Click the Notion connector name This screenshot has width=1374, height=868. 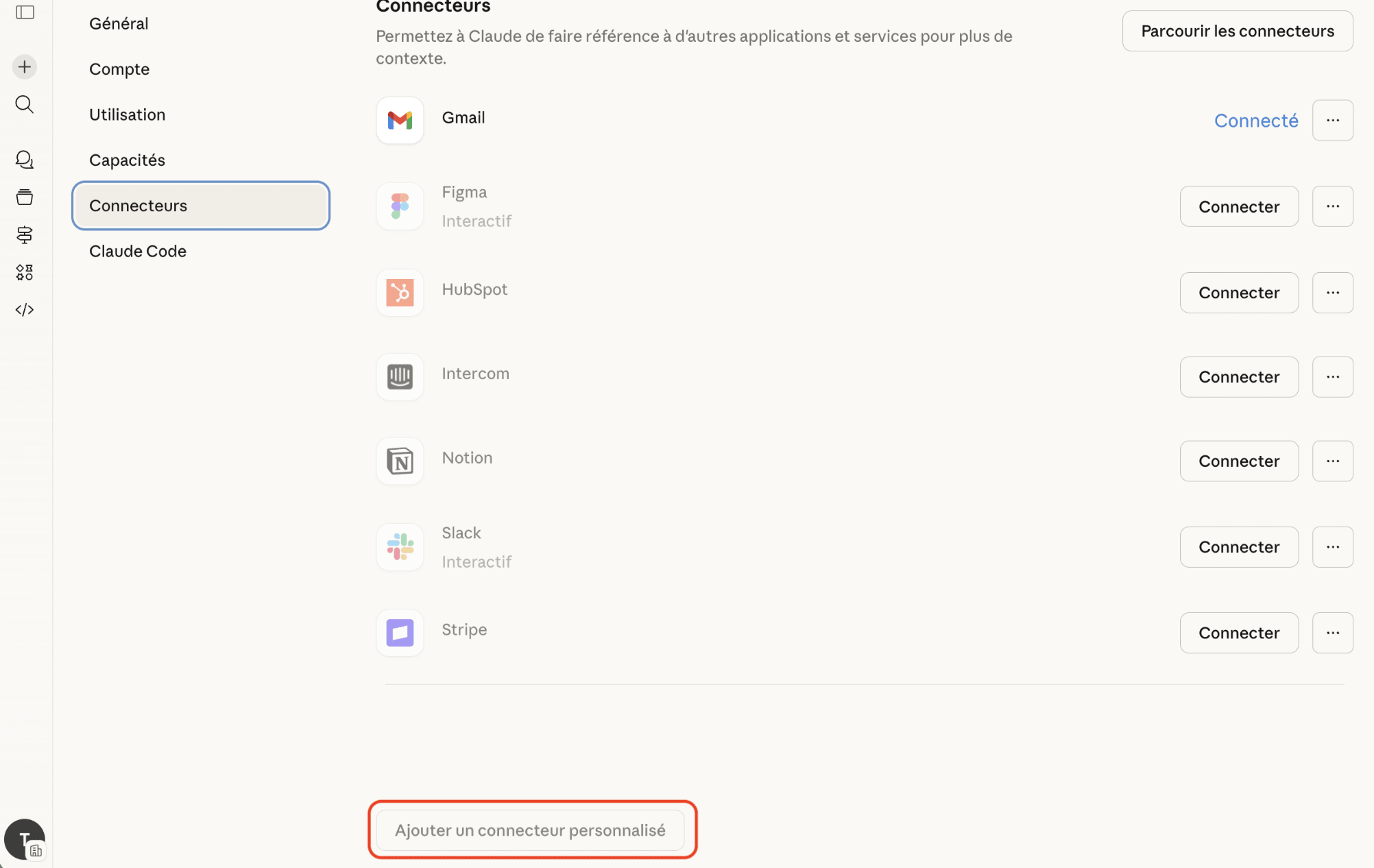[x=467, y=458]
